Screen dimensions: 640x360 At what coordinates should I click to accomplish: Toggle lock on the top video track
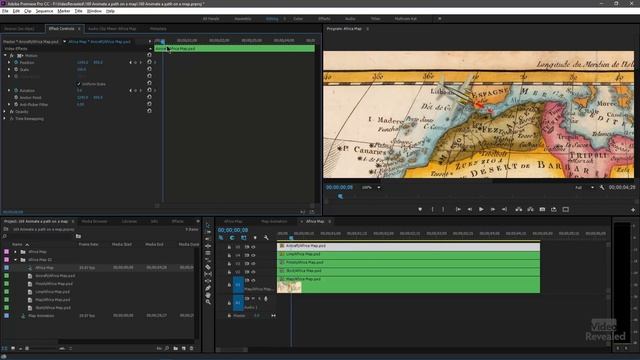(x=229, y=247)
